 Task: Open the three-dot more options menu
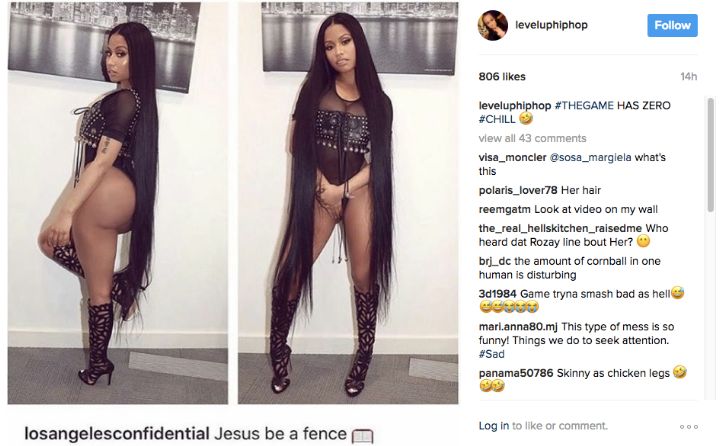(x=689, y=427)
